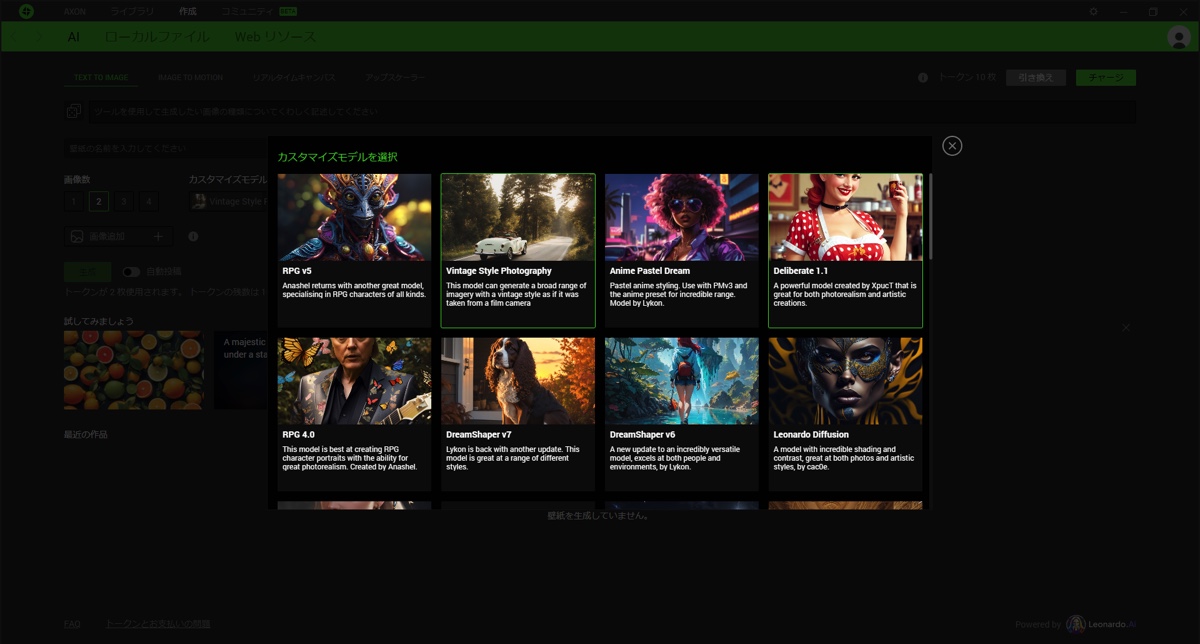Choose the DreamShaper v7 model card
Viewport: 1200px width, 644px height.
[517, 413]
